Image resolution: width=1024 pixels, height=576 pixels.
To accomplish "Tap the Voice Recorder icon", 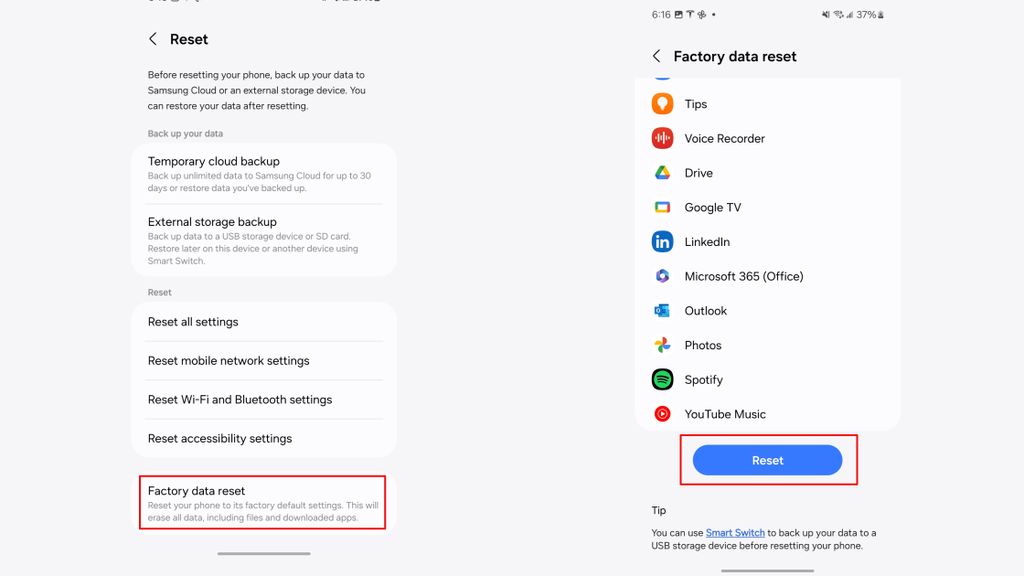I will (662, 138).
